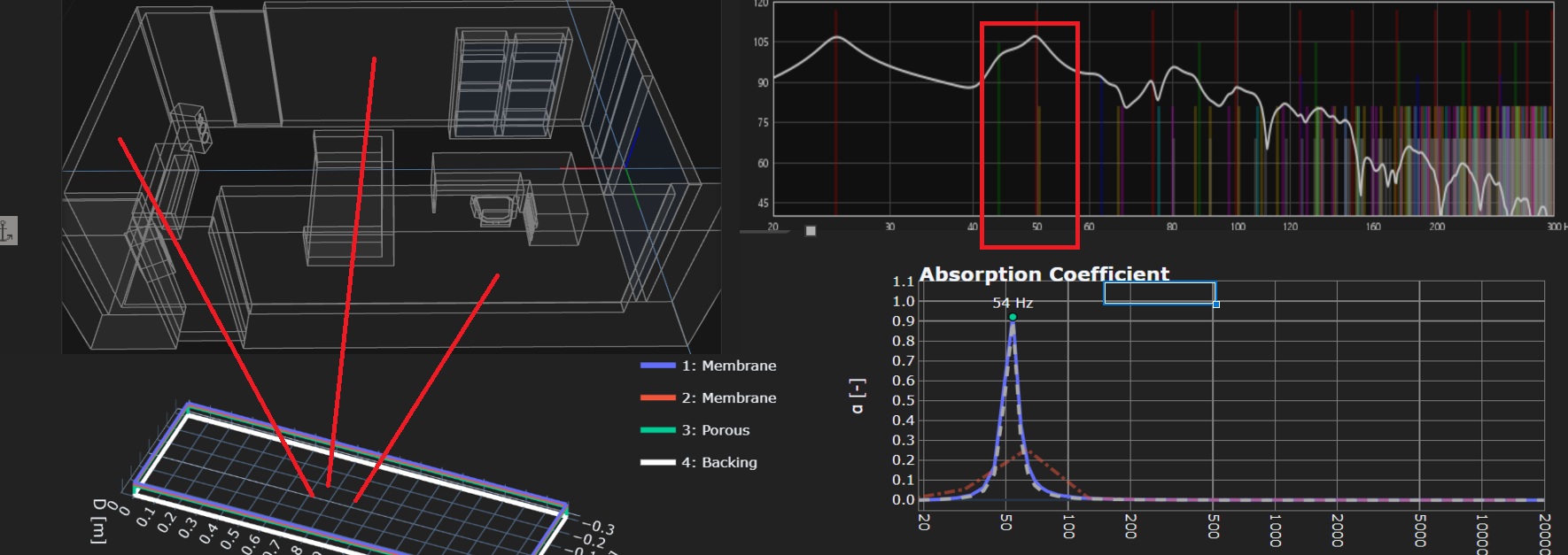Viewport: 1568px width, 555px height.
Task: Select the small speaker box in the room model
Action: (191, 127)
